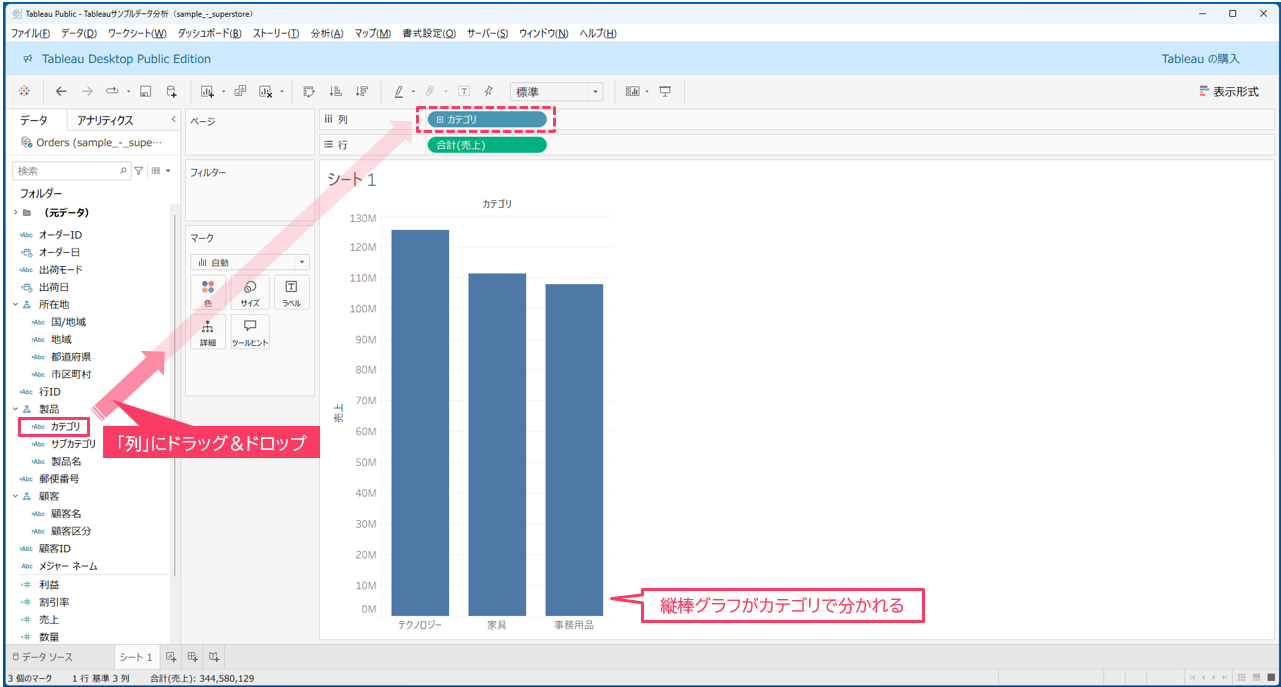Toggle mark labels with T toolbar icon
Viewport: 1281px width, 687px height.
464,91
